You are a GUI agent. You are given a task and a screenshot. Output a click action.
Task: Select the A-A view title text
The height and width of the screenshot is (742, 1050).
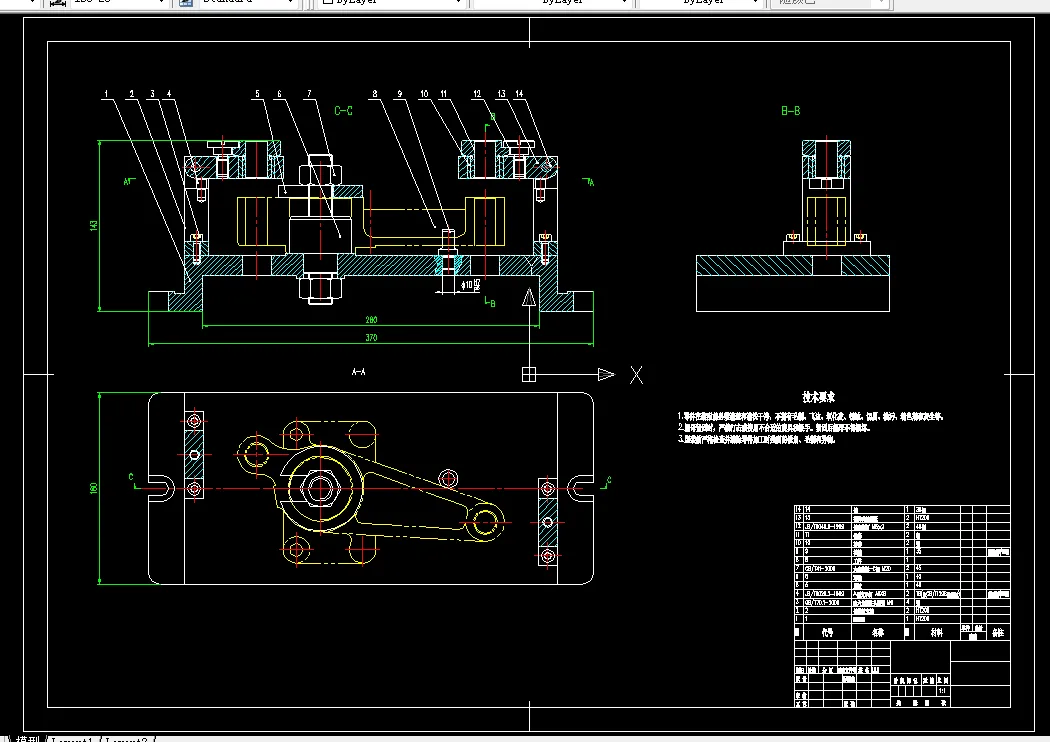tap(358, 372)
